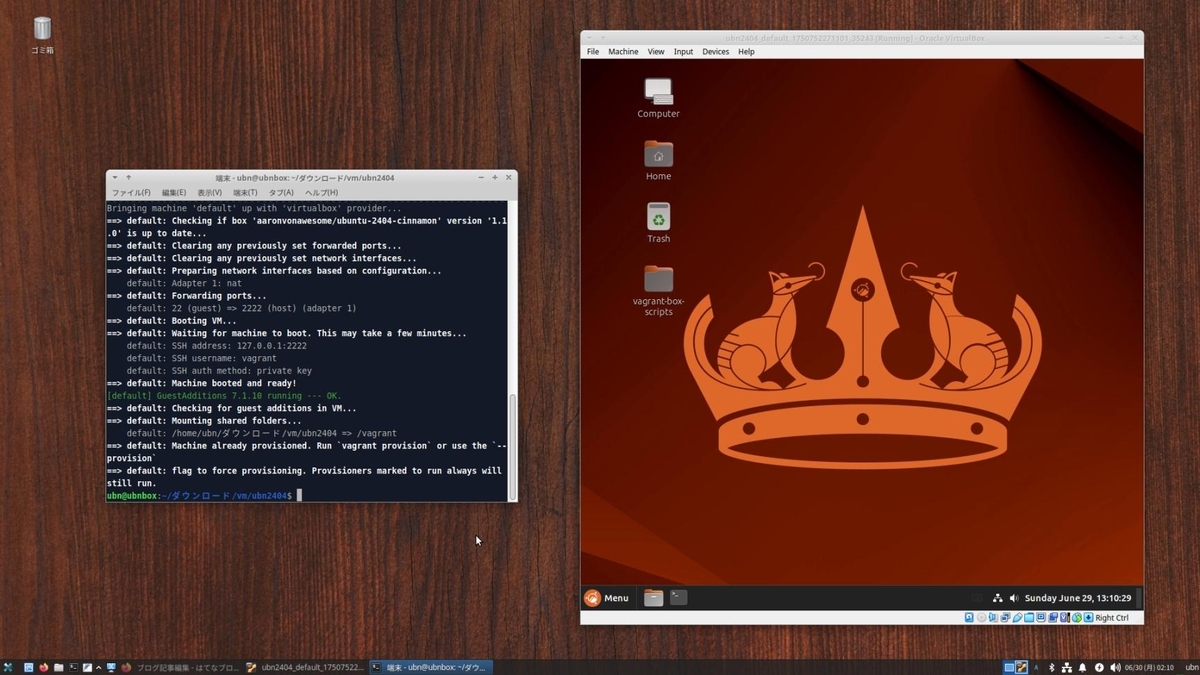Select the first workspace in host pager
Image resolution: width=1200 pixels, height=675 pixels.
coord(1009,667)
